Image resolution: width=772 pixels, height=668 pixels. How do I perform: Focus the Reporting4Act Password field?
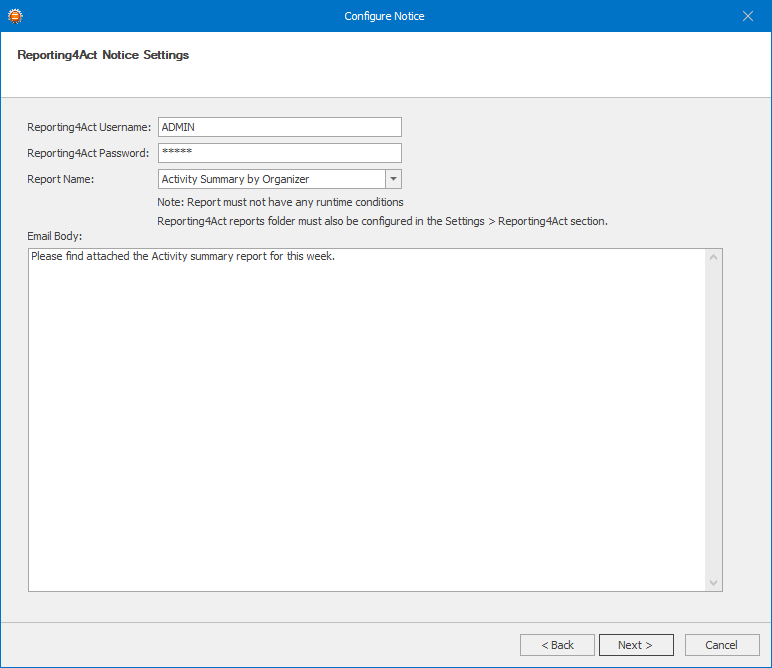(x=280, y=153)
